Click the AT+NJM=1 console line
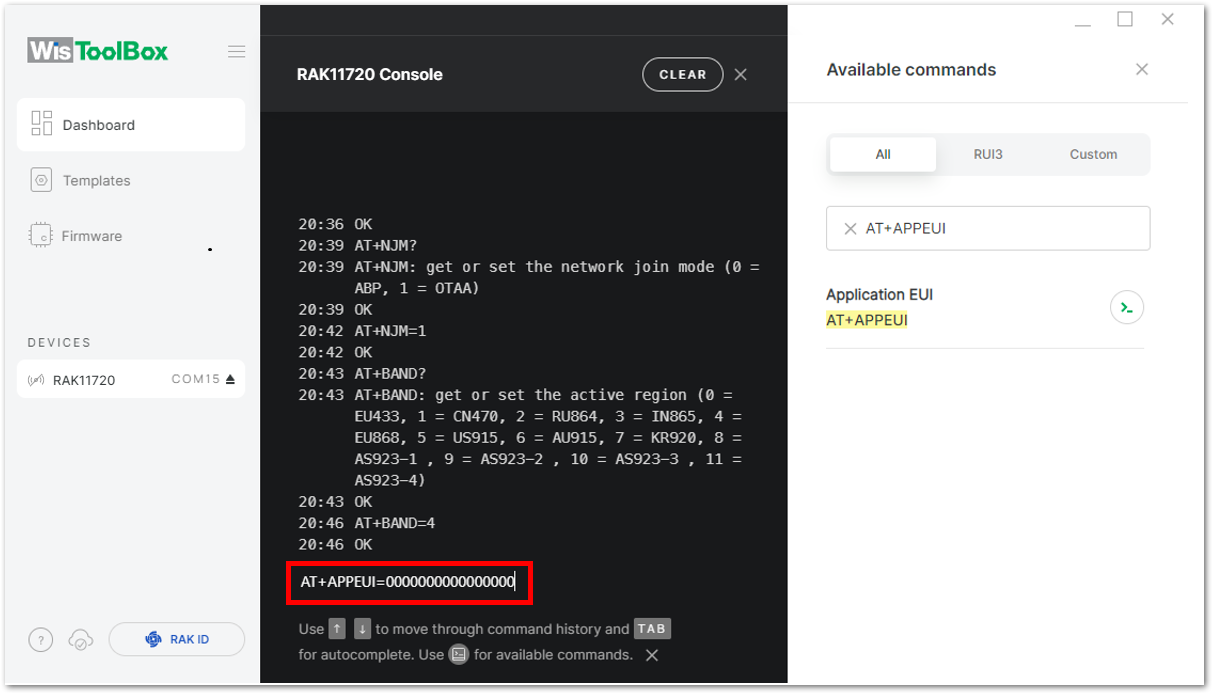The image size is (1213, 694). point(391,331)
